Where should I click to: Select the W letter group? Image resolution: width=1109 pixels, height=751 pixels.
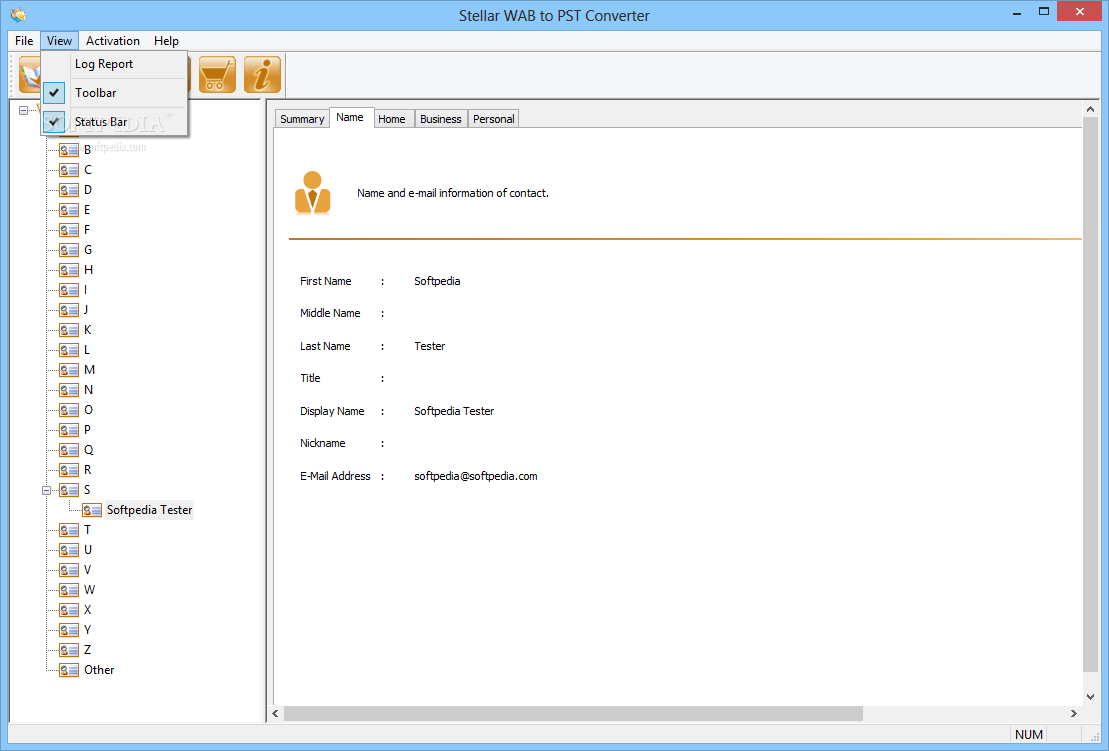tap(89, 590)
